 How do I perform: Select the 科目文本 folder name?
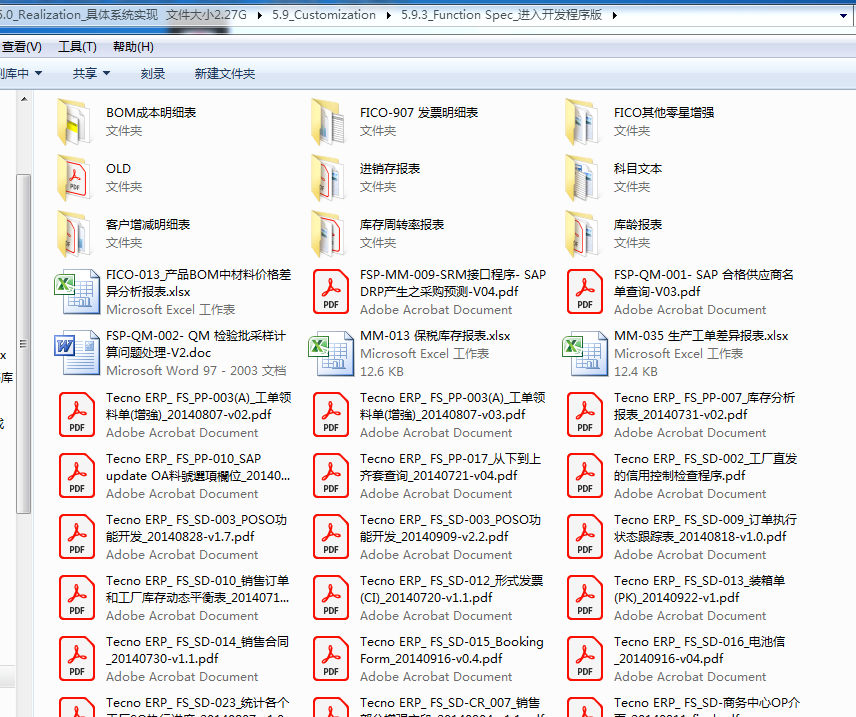tap(638, 169)
